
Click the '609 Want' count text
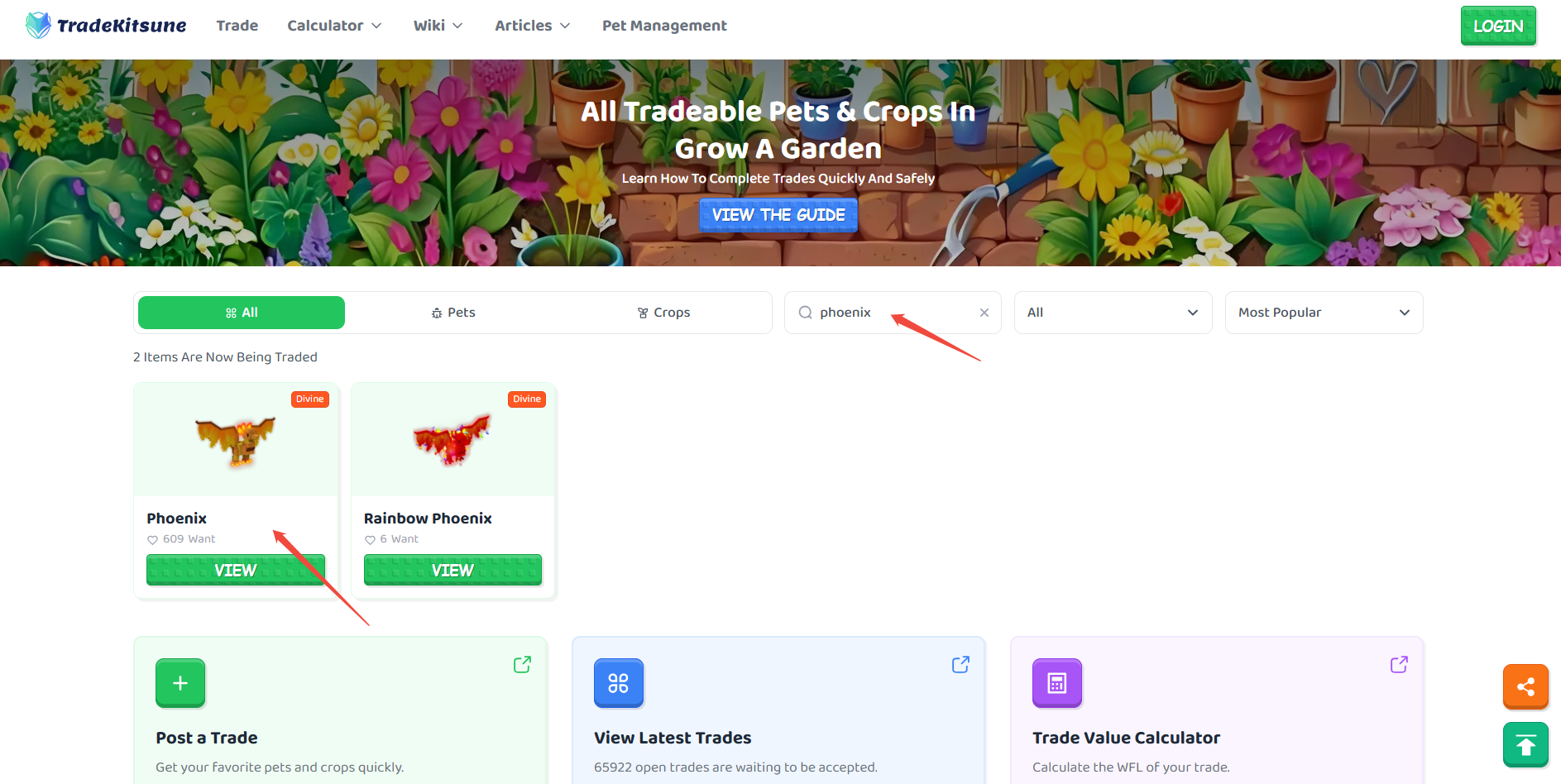pyautogui.click(x=189, y=539)
